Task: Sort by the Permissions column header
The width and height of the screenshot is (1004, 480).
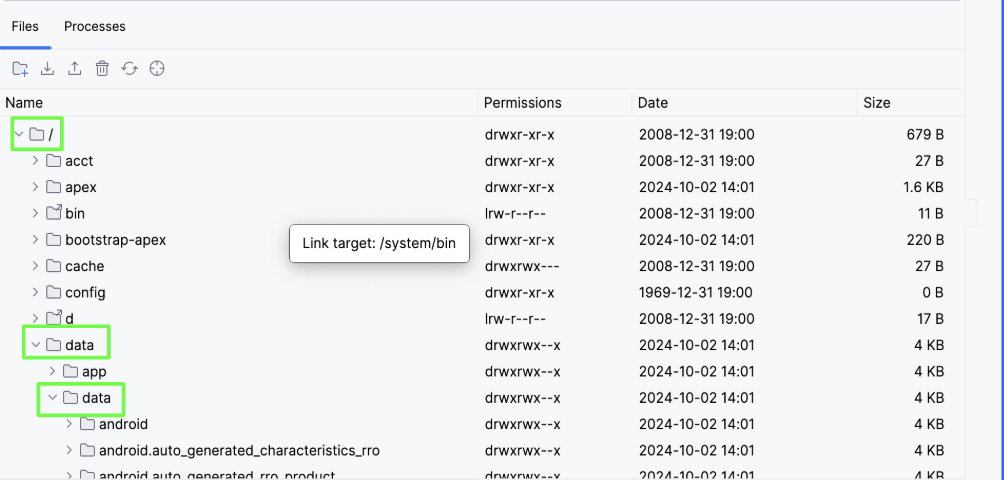Action: tap(522, 103)
